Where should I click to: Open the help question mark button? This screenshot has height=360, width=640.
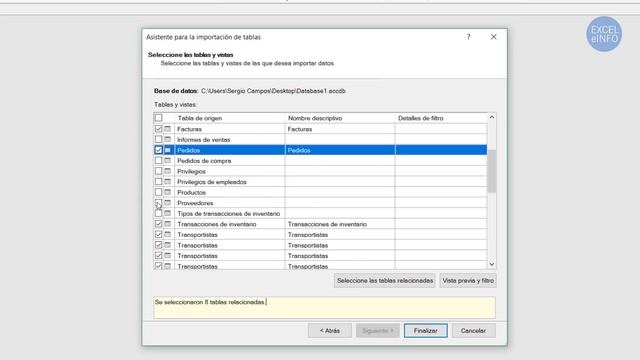tap(469, 37)
